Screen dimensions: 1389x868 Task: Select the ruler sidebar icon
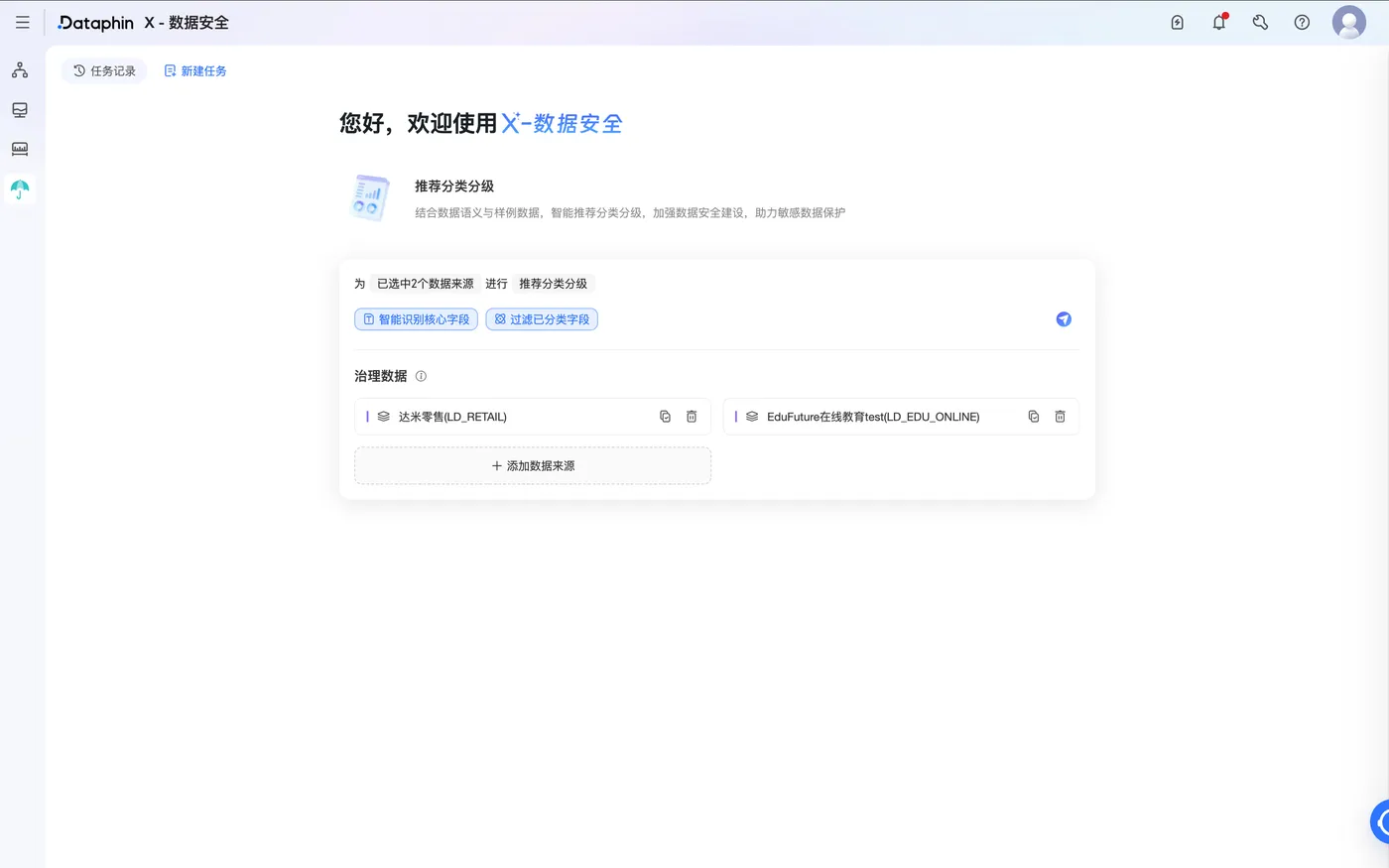pyautogui.click(x=20, y=149)
